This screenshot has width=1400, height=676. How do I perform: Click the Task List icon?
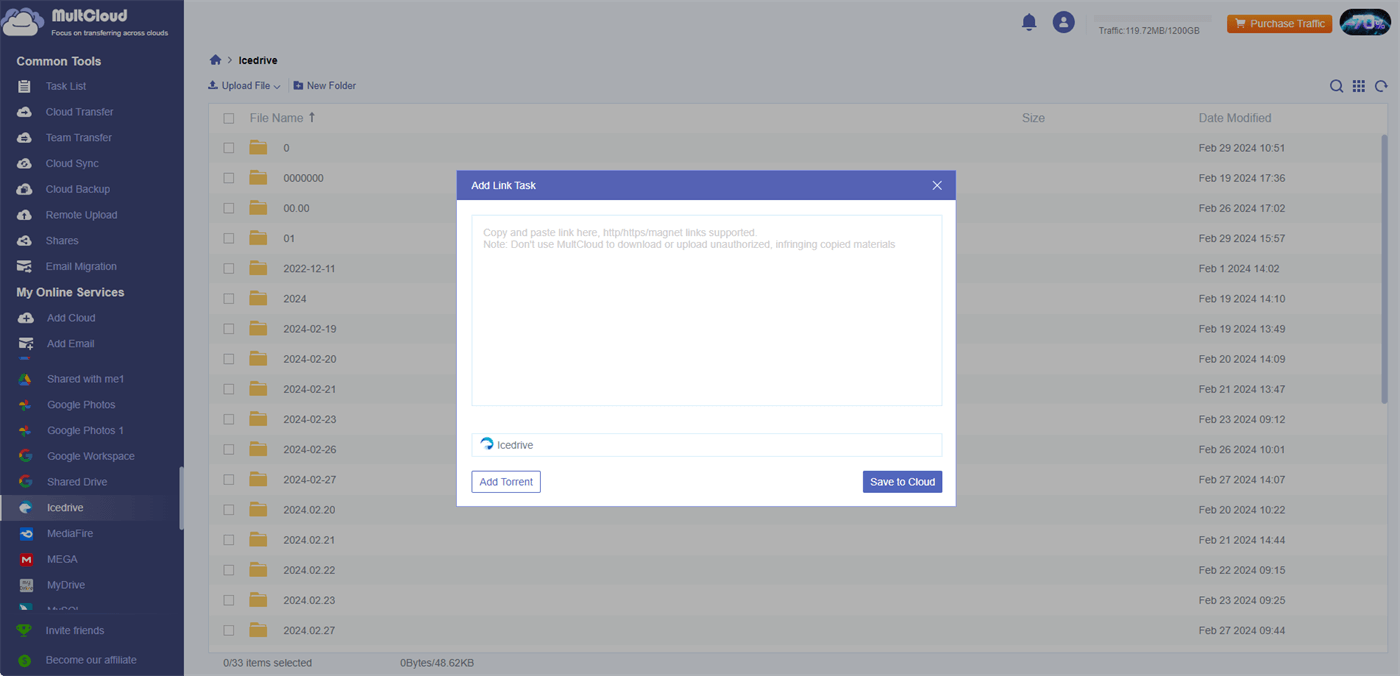pyautogui.click(x=25, y=86)
